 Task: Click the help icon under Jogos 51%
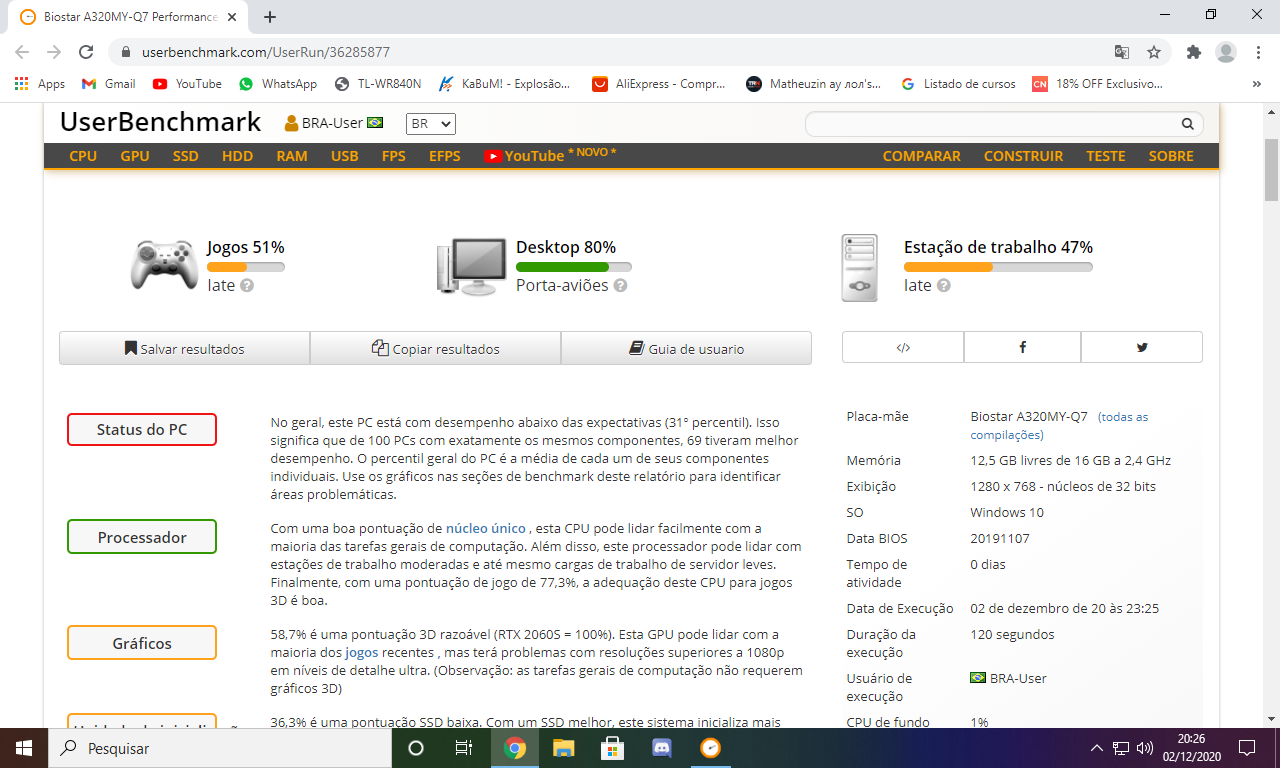coord(247,286)
